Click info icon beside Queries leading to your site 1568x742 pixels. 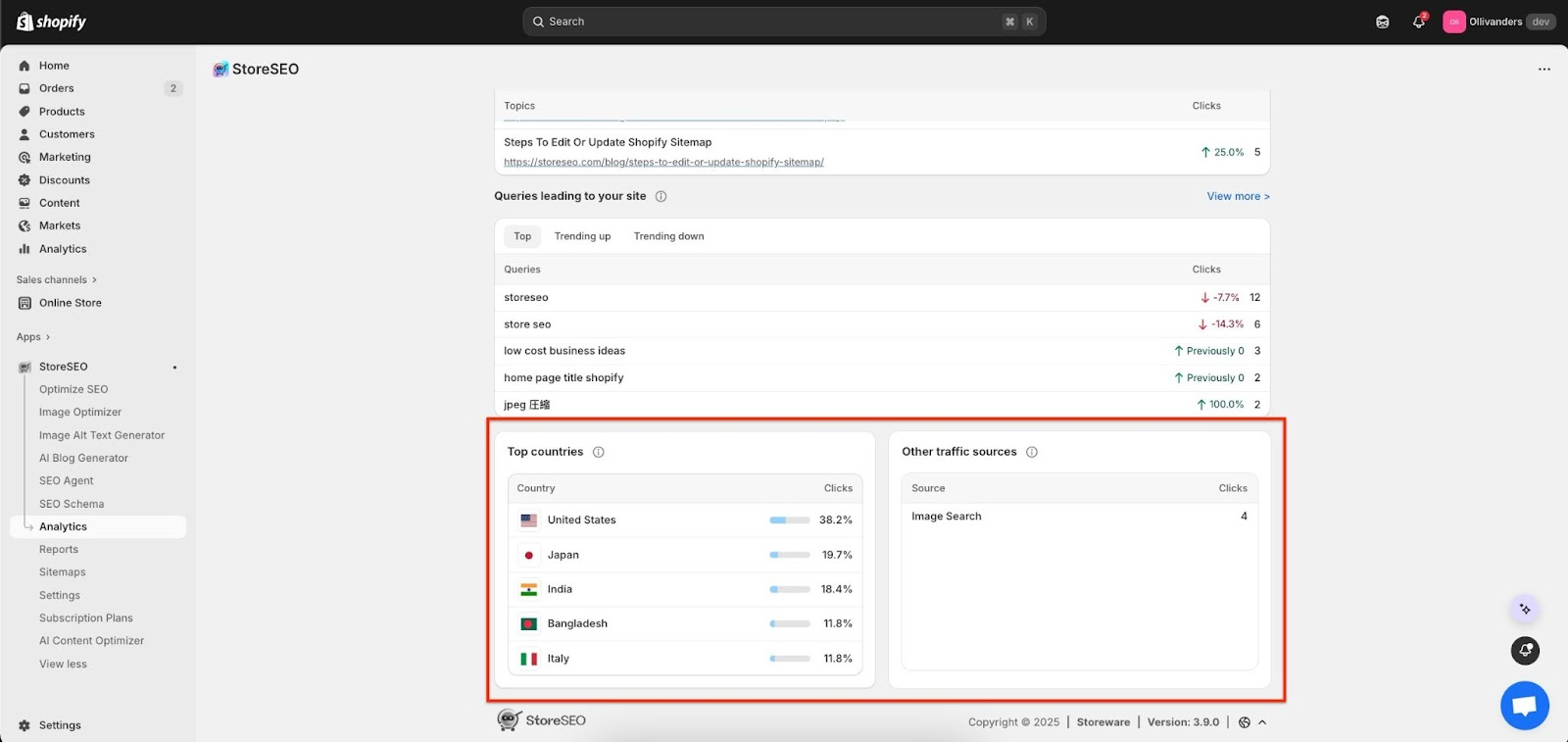click(x=661, y=196)
